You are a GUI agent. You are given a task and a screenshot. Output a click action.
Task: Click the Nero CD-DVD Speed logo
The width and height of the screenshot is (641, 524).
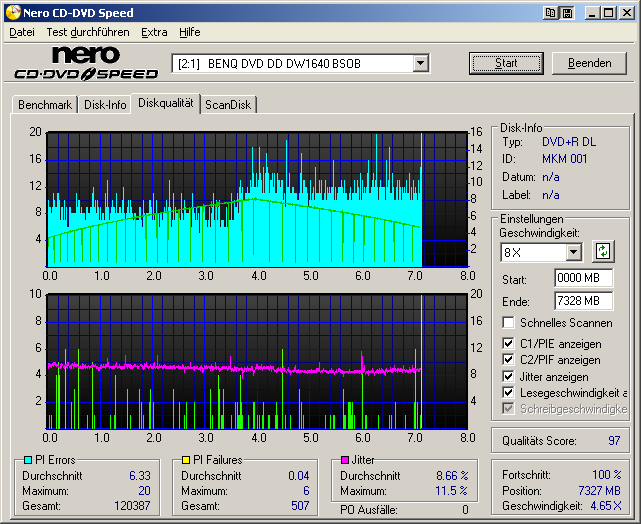click(x=85, y=63)
